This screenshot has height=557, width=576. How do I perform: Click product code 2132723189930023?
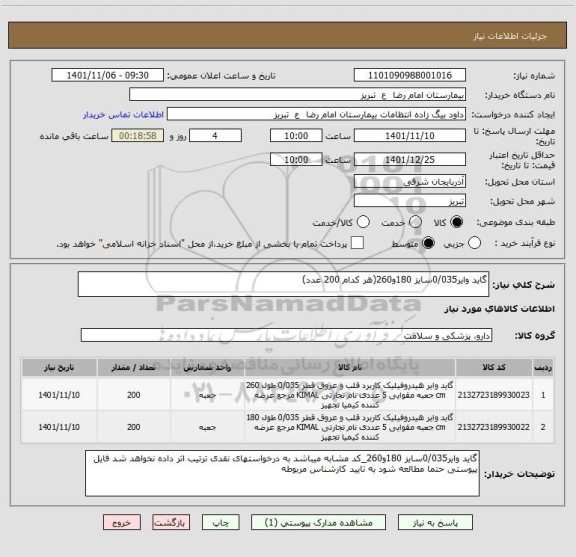click(x=493, y=395)
